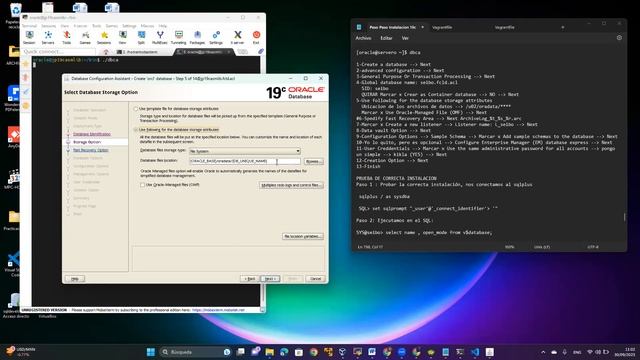The width and height of the screenshot is (640, 360).
Task: Open Visual Studio Code from the taskbar
Action: click(475, 352)
